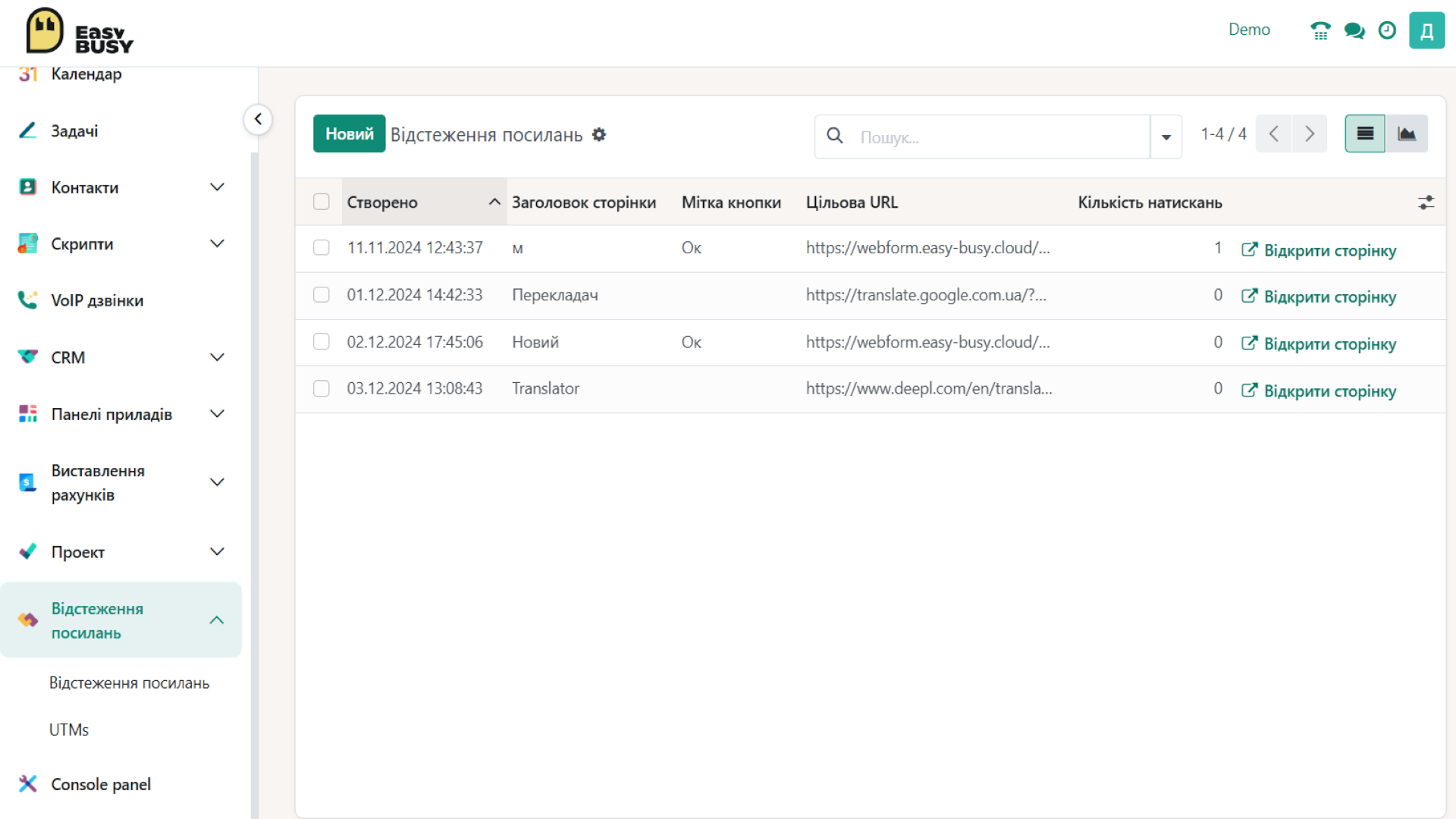This screenshot has height=819, width=1456.
Task: Sort by the Створено column arrow
Action: click(x=494, y=202)
